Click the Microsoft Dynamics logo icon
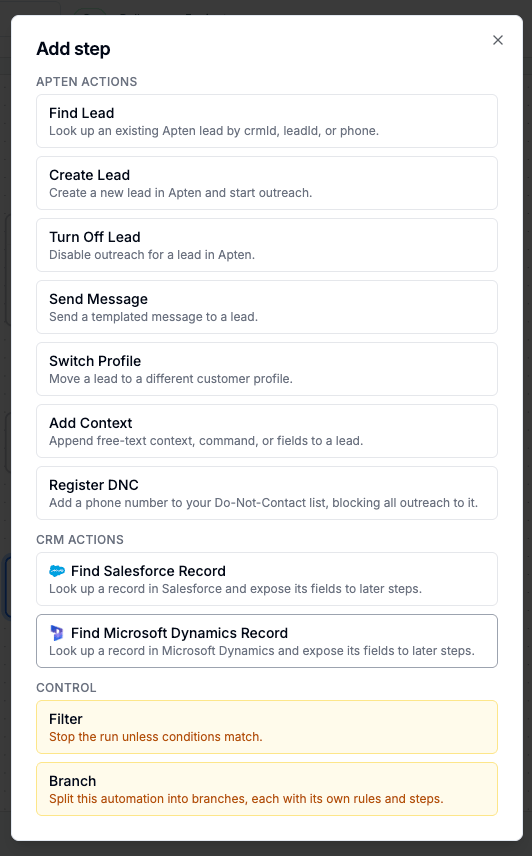 point(57,633)
